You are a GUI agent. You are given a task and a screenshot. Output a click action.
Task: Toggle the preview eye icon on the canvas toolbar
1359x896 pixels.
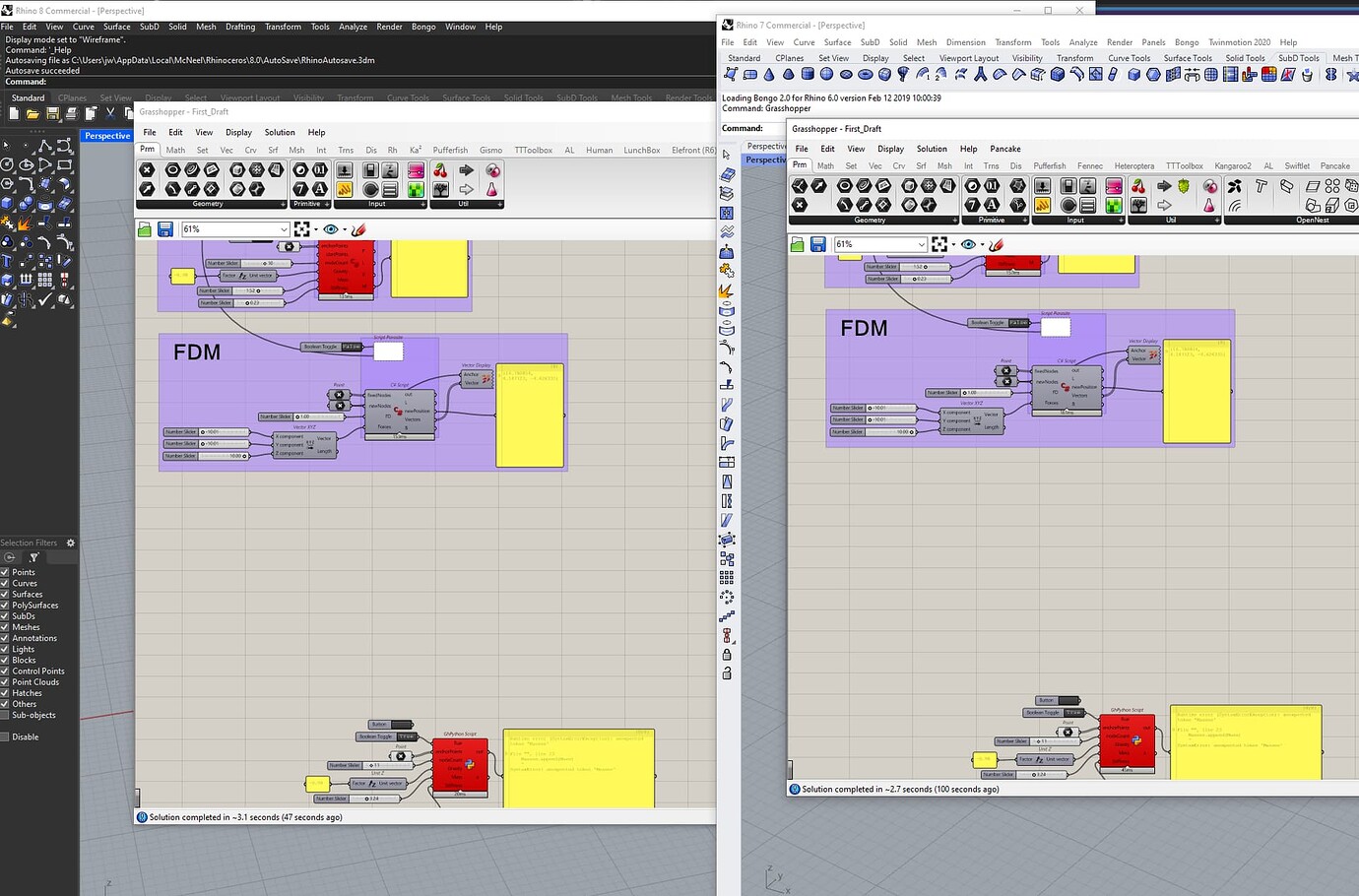pos(331,228)
